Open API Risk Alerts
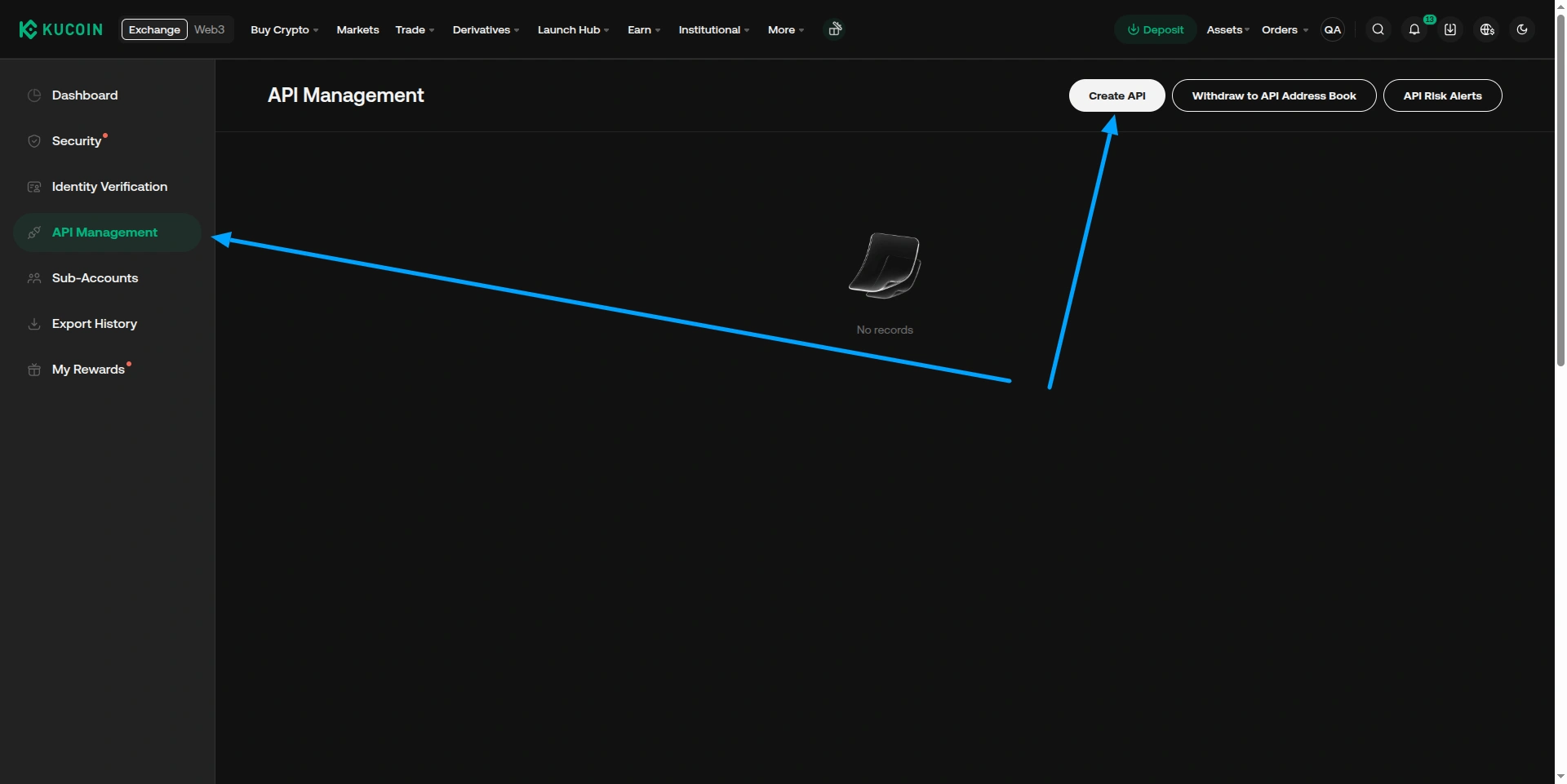The height and width of the screenshot is (784, 1567). pos(1442,95)
